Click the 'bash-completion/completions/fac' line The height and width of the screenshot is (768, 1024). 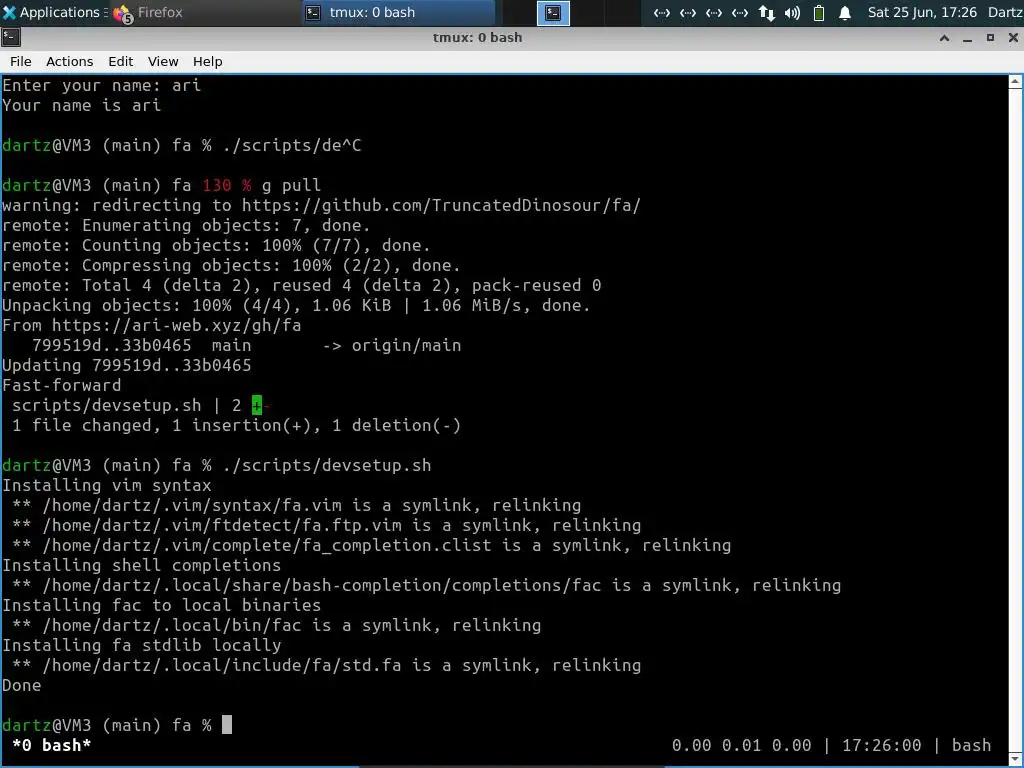coord(426,585)
